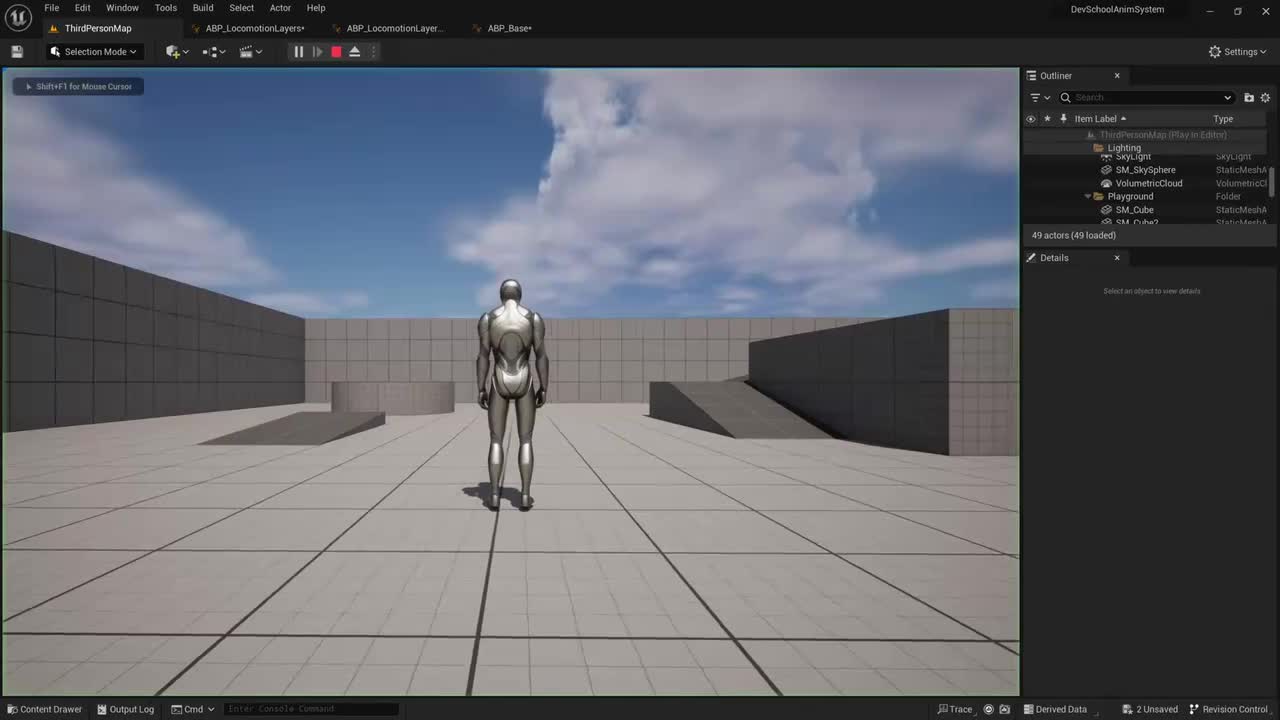Viewport: 1280px width, 720px height.
Task: Open the Output Log
Action: click(125, 710)
